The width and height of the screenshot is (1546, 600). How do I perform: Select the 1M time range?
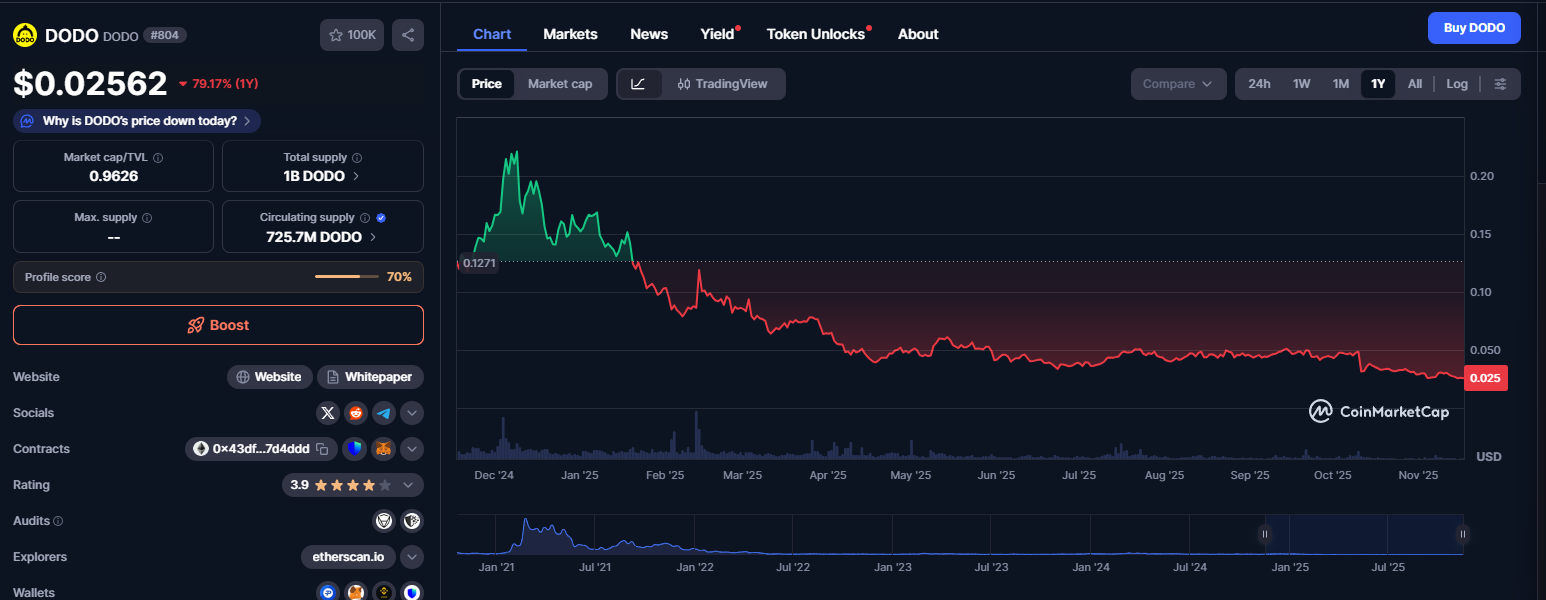[1341, 84]
